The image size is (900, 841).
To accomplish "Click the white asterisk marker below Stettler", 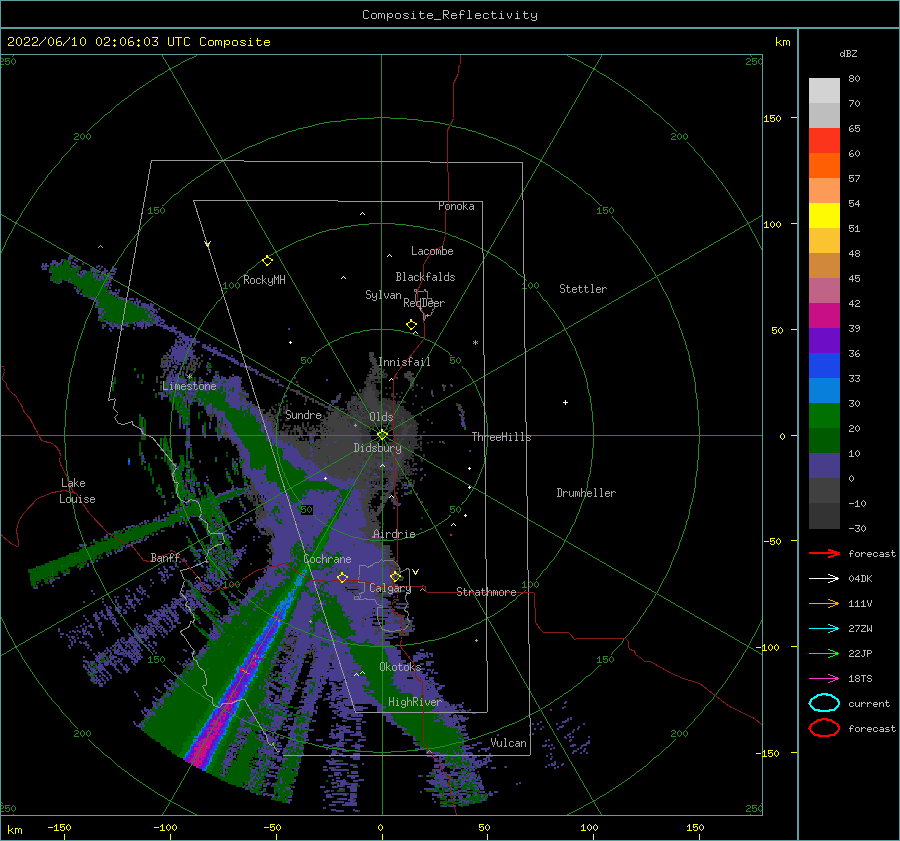I will 475,343.
